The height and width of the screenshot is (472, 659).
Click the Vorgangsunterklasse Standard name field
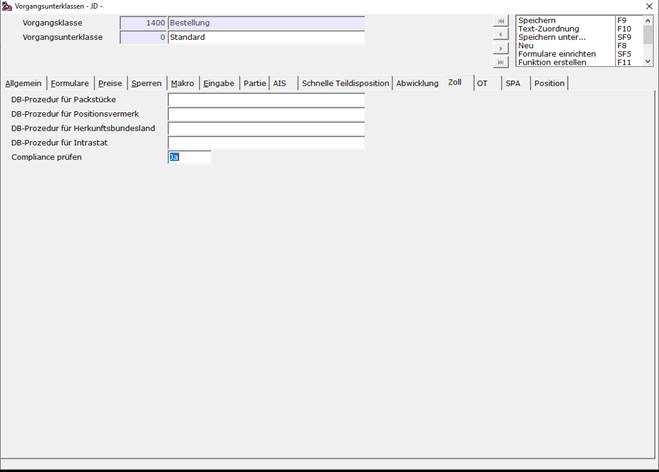click(x=266, y=37)
